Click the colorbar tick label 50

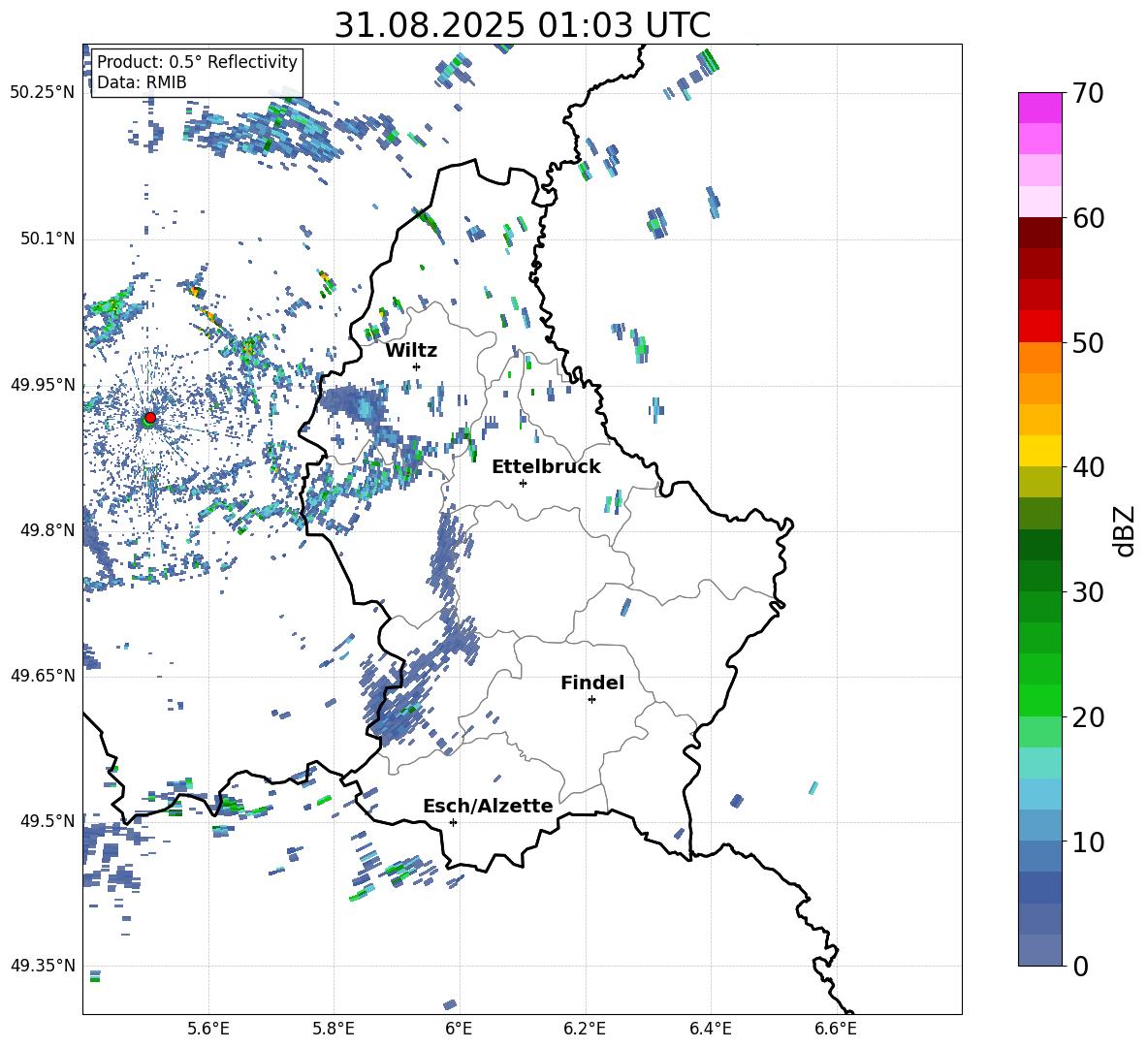[x=1087, y=343]
